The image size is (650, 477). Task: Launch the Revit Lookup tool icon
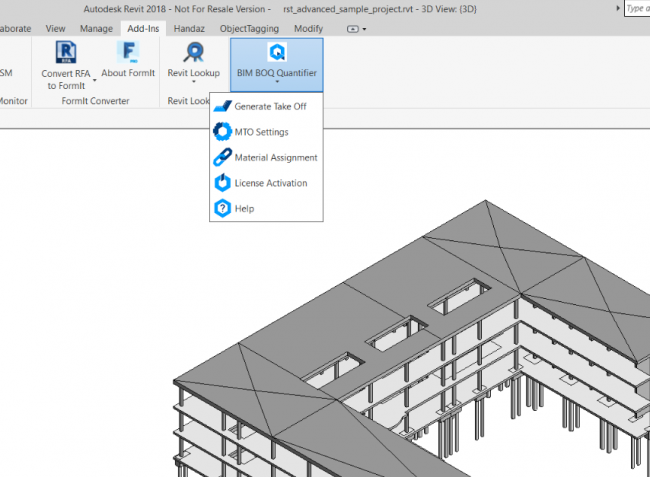click(x=193, y=54)
